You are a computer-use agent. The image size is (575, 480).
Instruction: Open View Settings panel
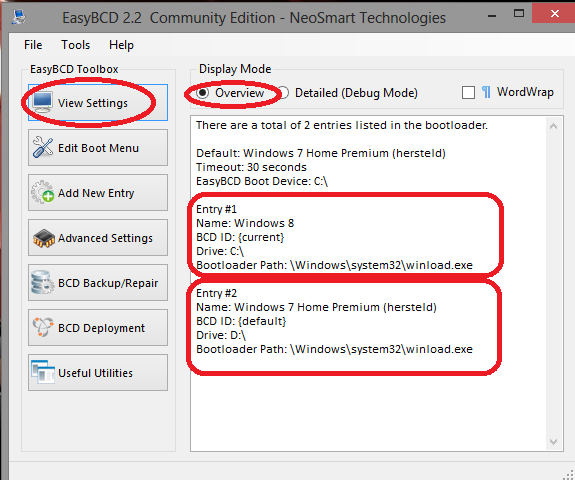tap(98, 102)
